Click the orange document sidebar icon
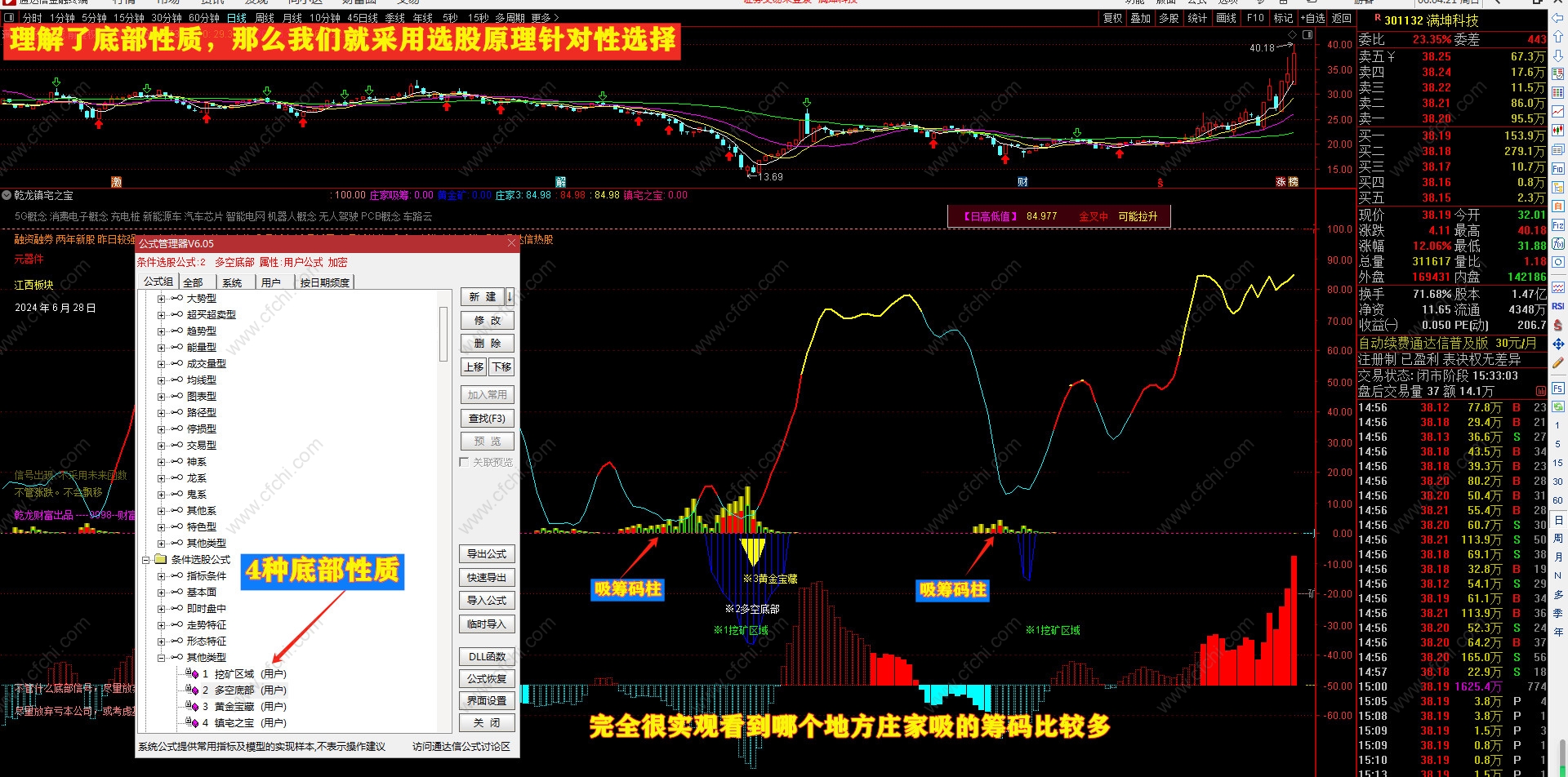The width and height of the screenshot is (1568, 777). click(x=1558, y=206)
